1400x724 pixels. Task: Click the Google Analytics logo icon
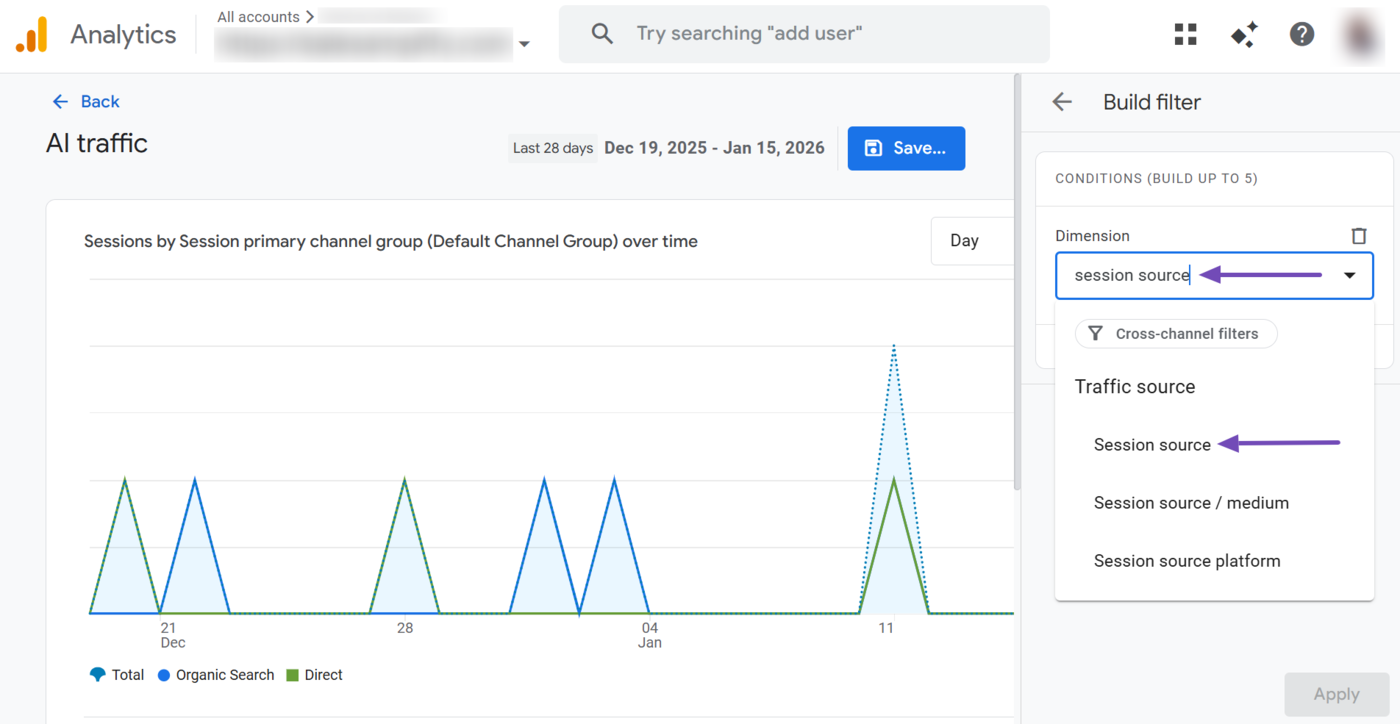31,35
